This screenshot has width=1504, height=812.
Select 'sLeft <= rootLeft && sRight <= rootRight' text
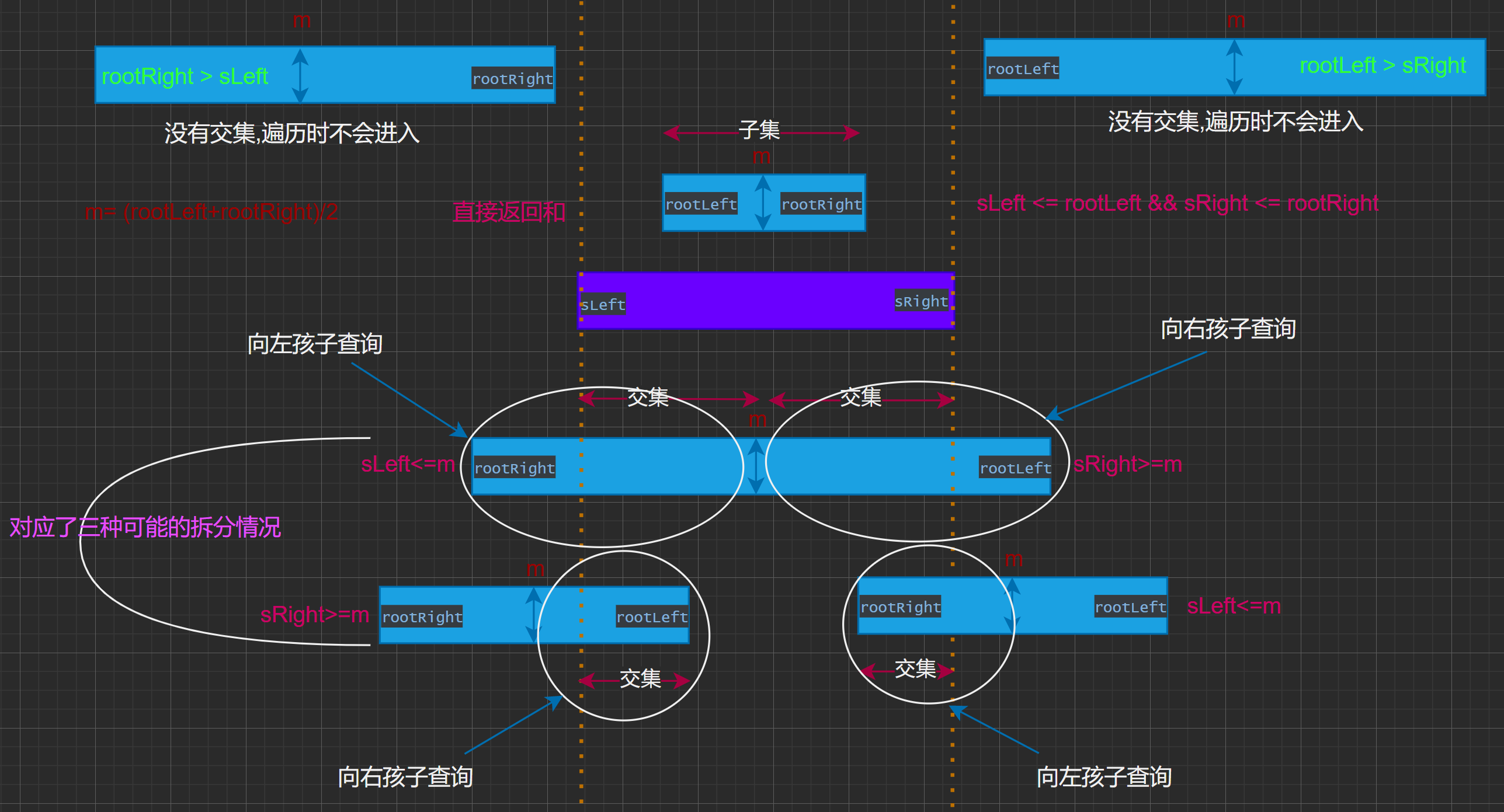point(1177,203)
